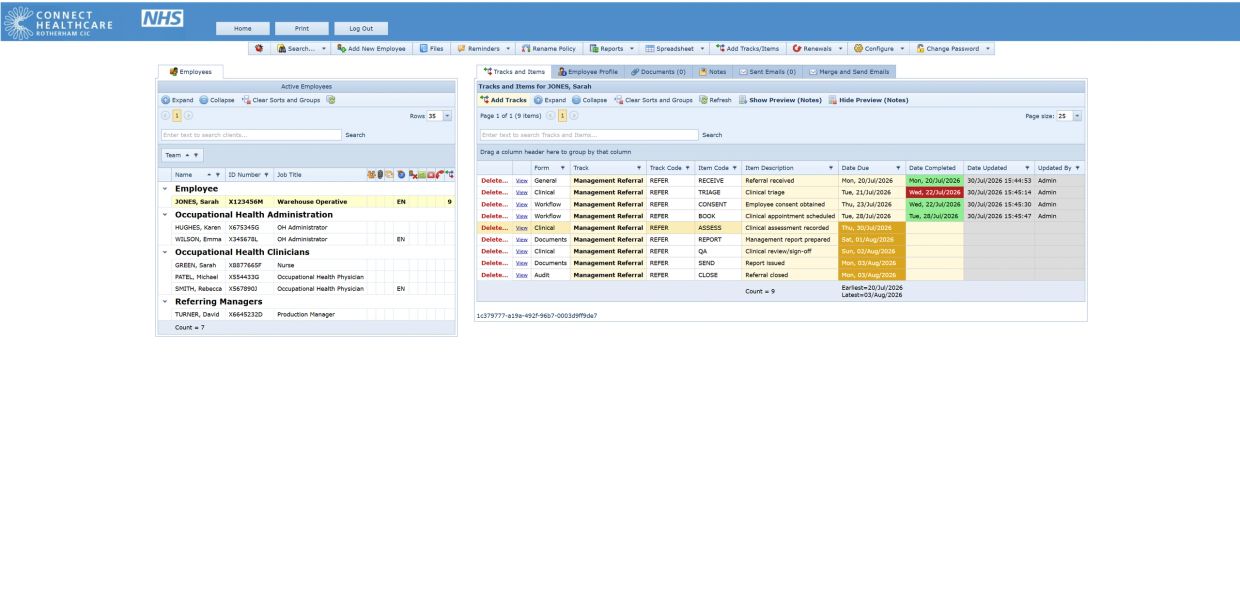This screenshot has width=1240, height=605.
Task: Expand all groups in Active Employees
Action: pos(175,100)
